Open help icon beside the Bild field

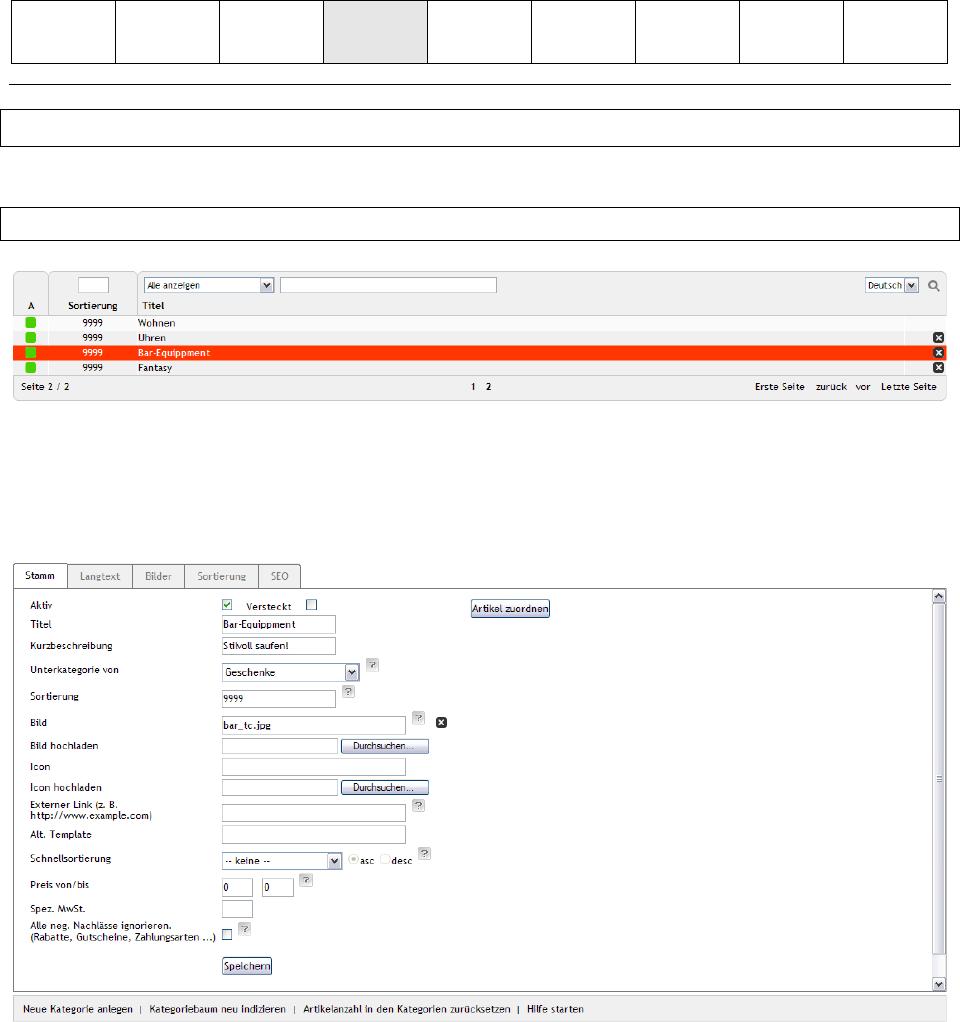(x=418, y=718)
